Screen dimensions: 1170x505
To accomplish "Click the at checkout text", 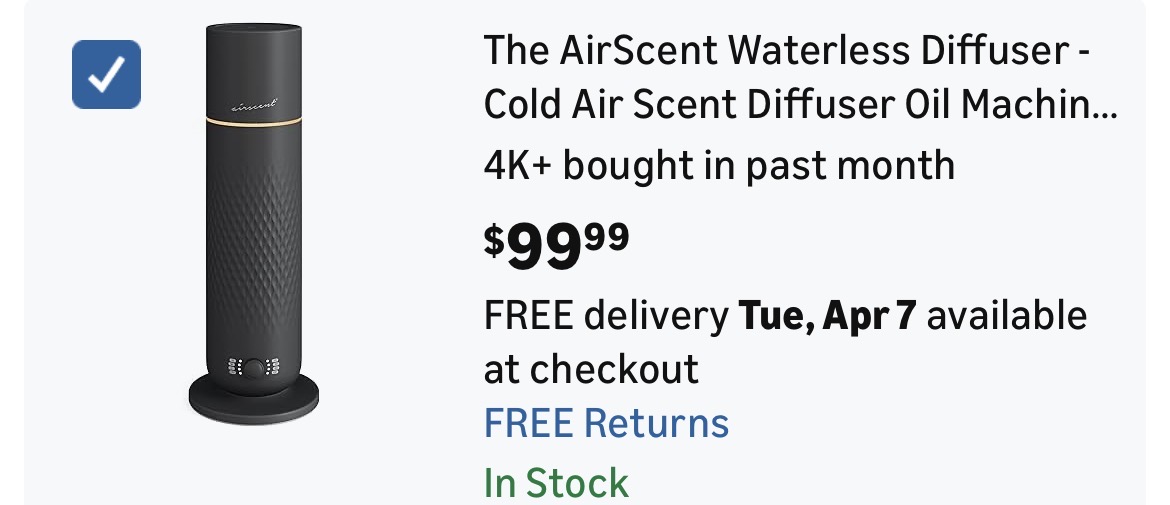I will tap(591, 370).
